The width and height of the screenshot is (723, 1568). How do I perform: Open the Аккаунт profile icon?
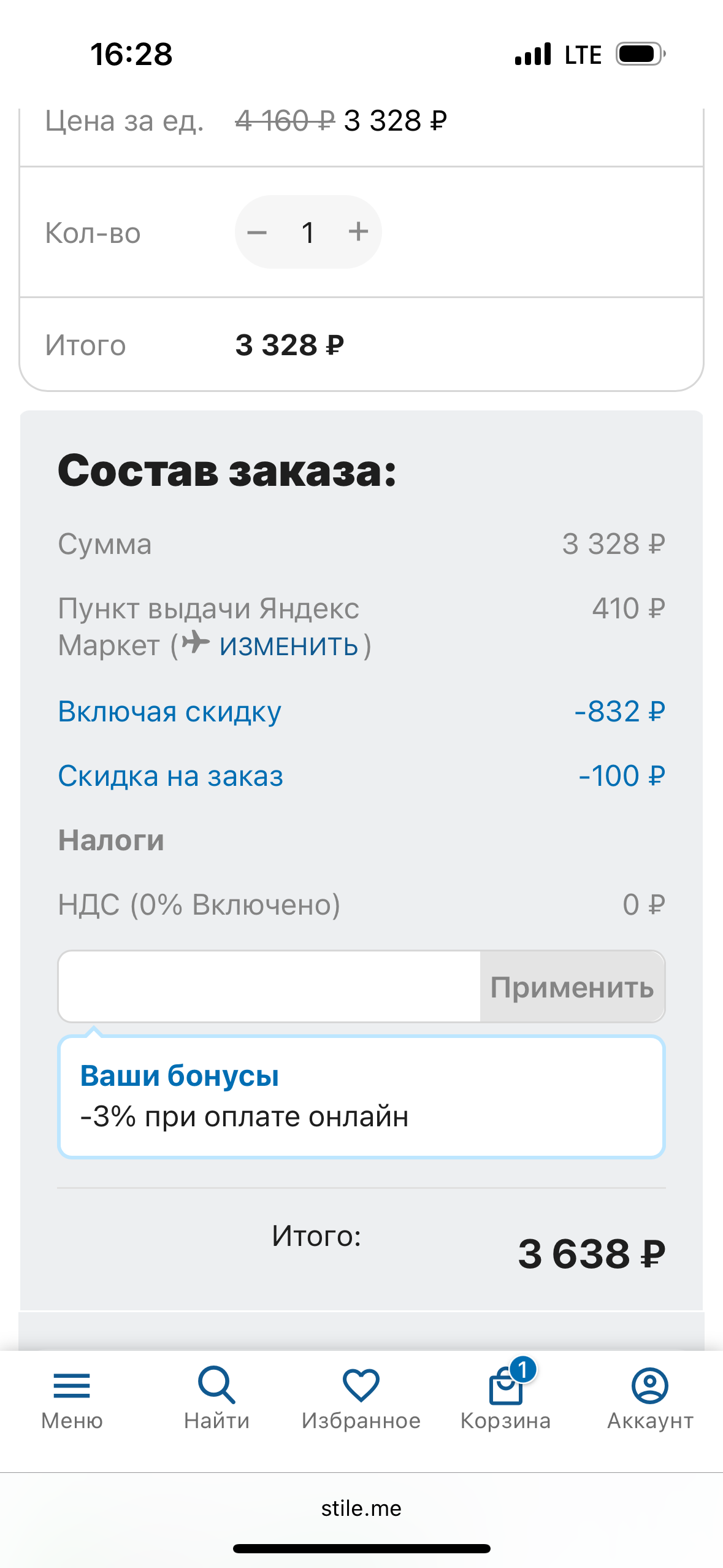(650, 1386)
